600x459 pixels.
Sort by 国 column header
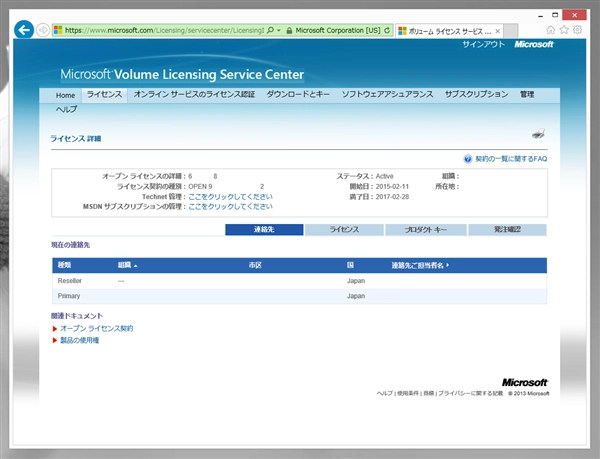point(351,265)
